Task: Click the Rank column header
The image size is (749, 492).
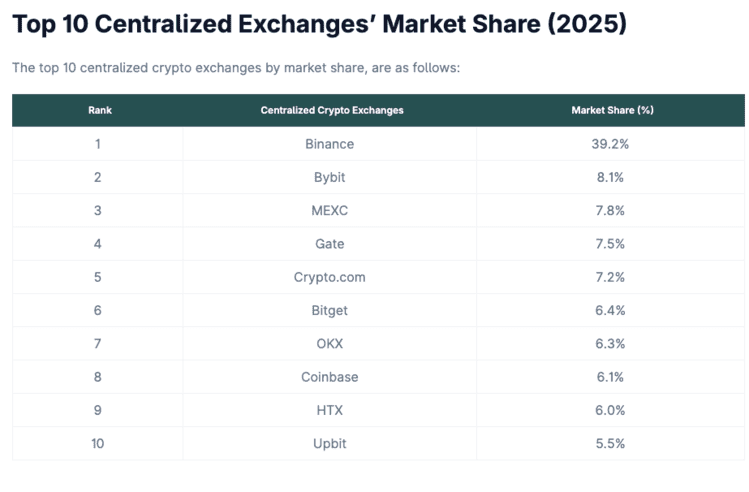Action: click(x=99, y=110)
